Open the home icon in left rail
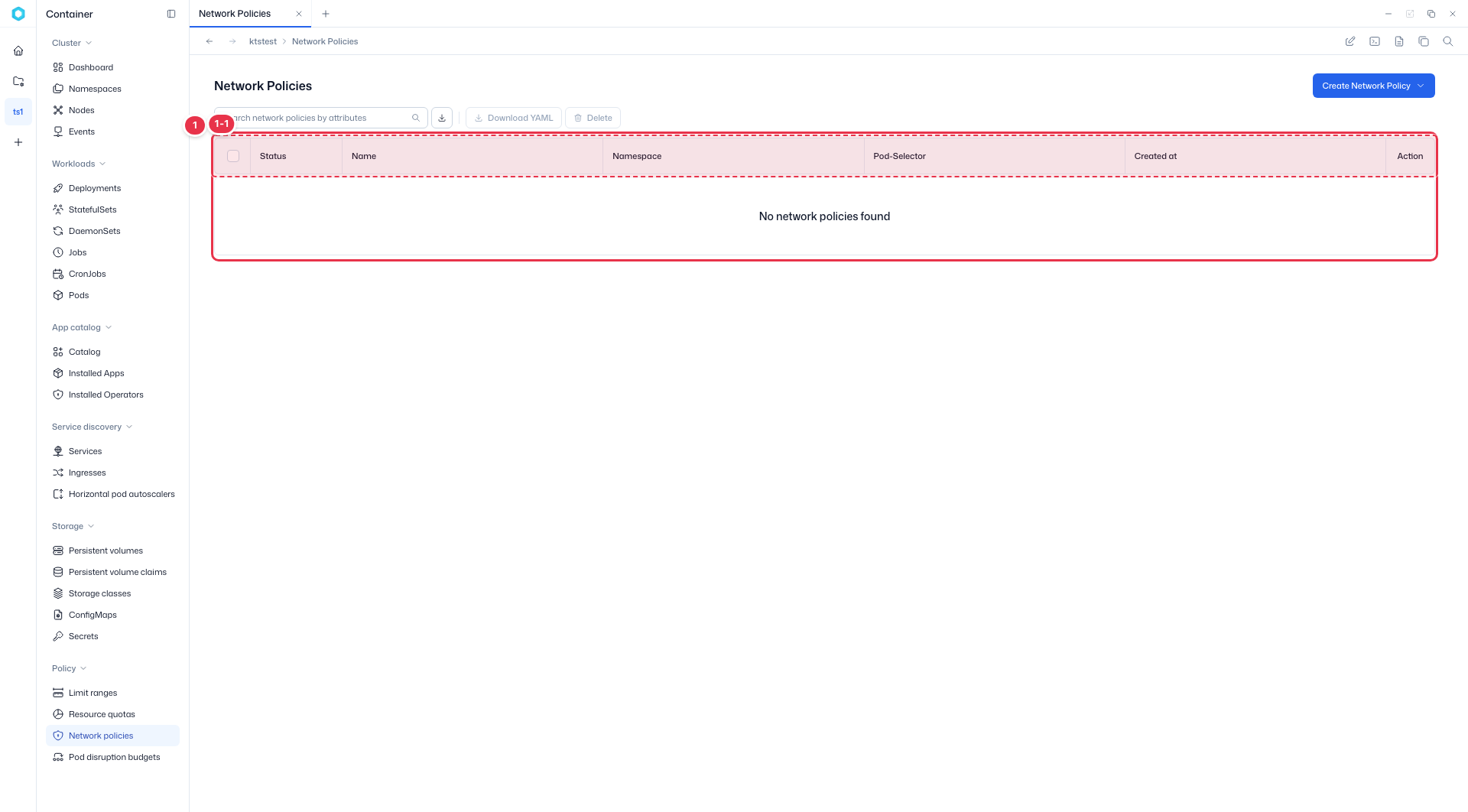 pyautogui.click(x=18, y=50)
